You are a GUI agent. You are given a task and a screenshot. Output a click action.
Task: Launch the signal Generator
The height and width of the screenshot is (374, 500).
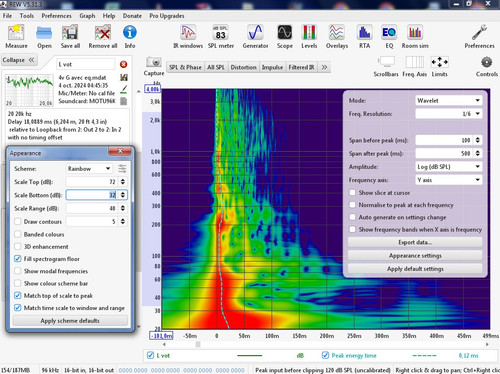[255, 33]
